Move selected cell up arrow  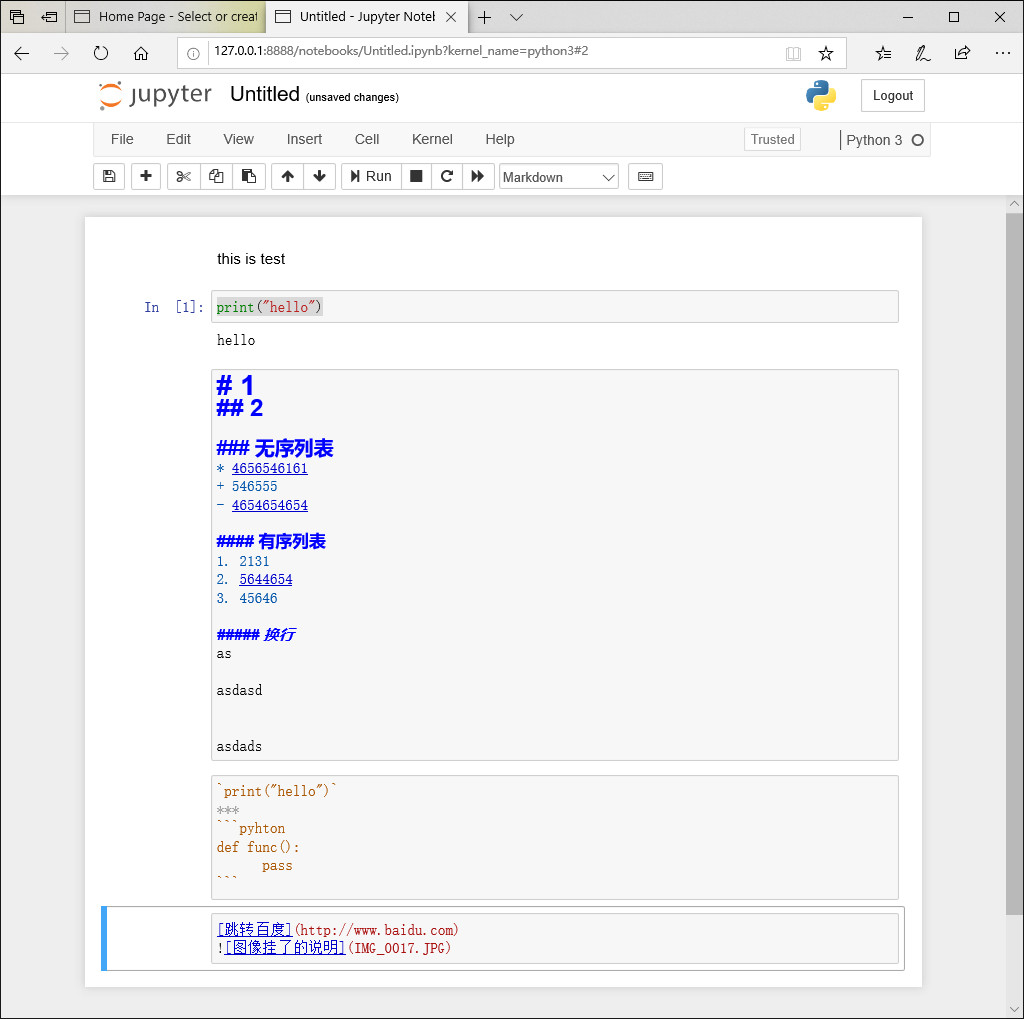(287, 176)
